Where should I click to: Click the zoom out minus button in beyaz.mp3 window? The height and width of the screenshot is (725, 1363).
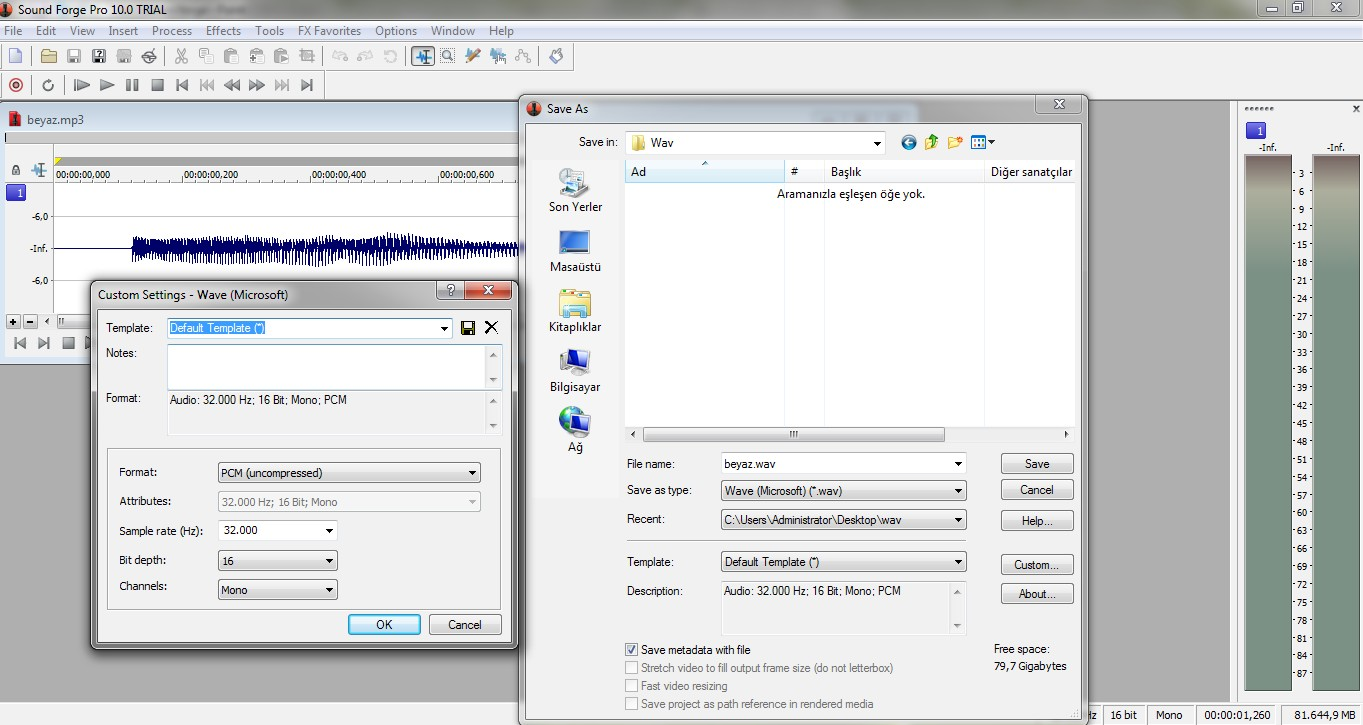click(30, 321)
